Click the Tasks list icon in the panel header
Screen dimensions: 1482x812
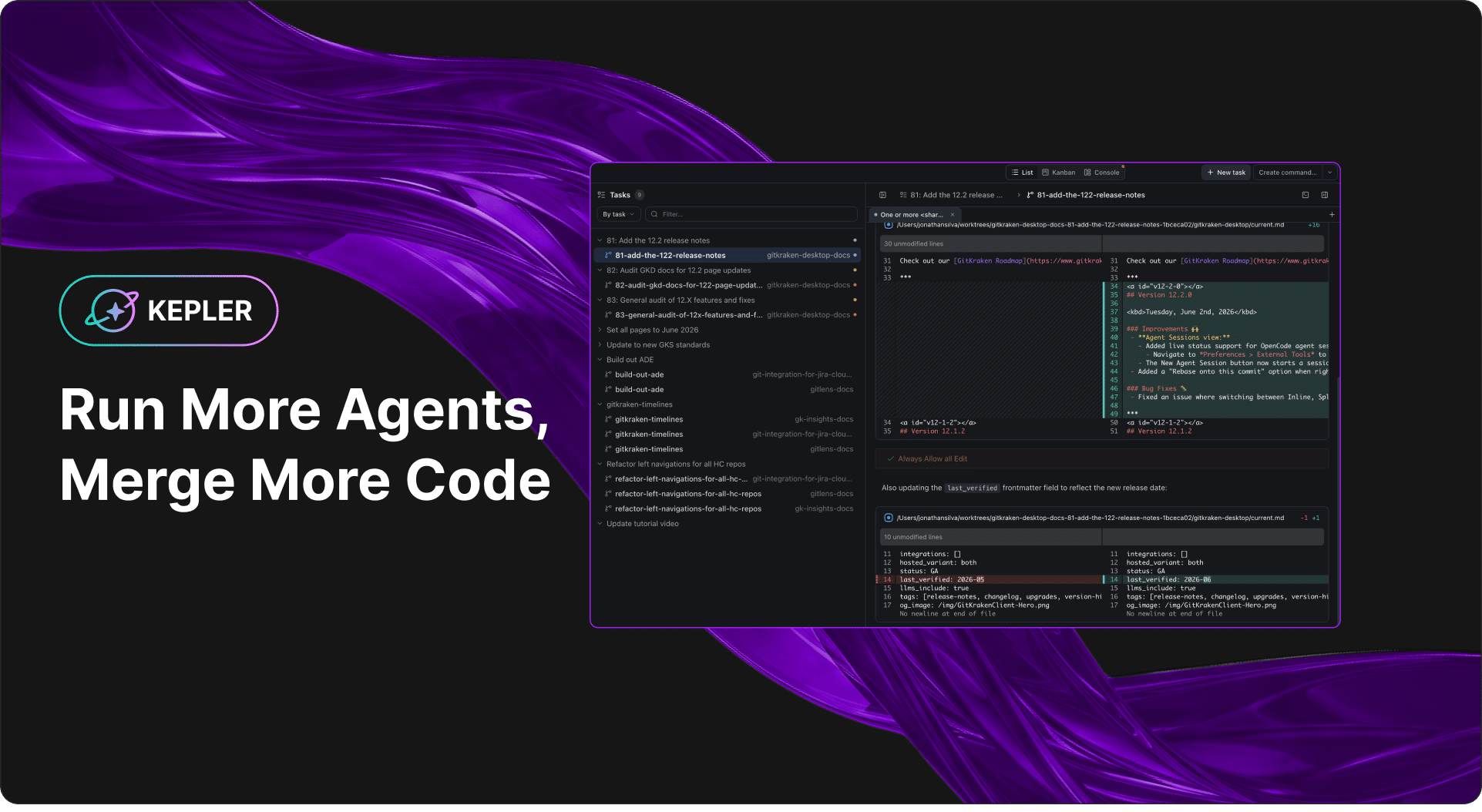(x=601, y=195)
